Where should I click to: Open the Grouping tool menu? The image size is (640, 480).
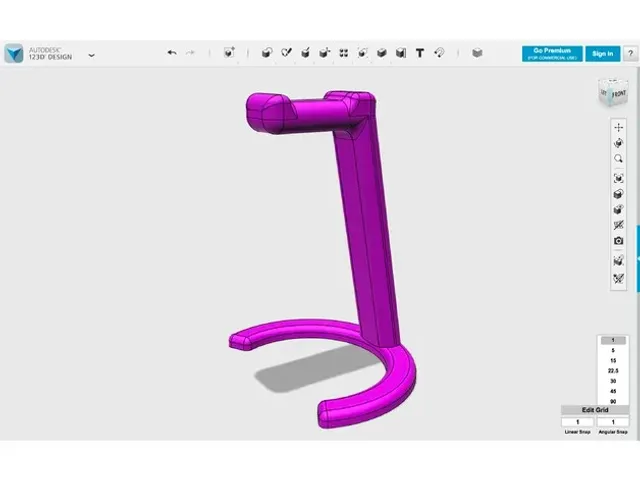(362, 53)
